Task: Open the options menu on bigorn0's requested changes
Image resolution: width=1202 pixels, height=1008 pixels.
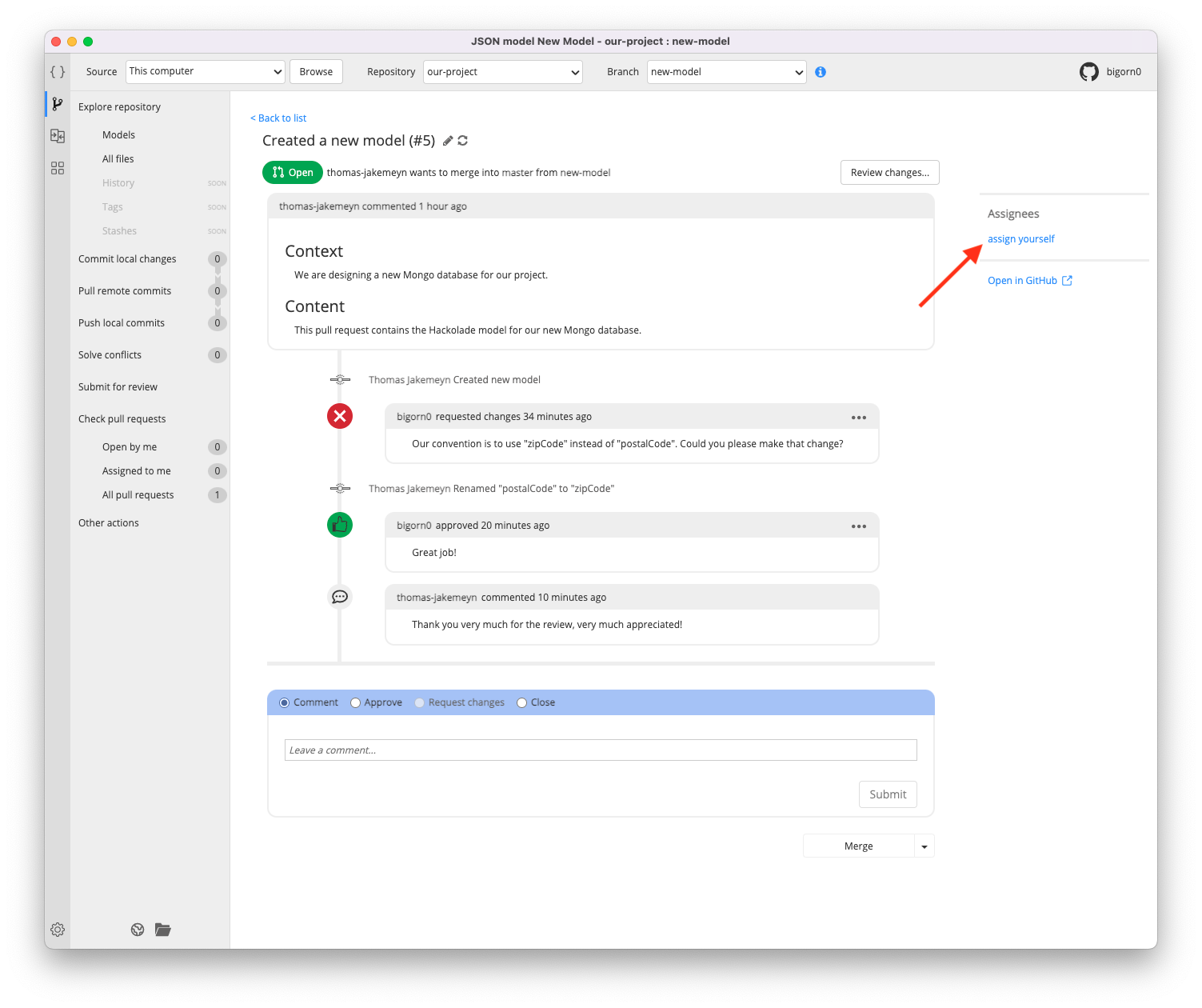Action: tap(859, 416)
